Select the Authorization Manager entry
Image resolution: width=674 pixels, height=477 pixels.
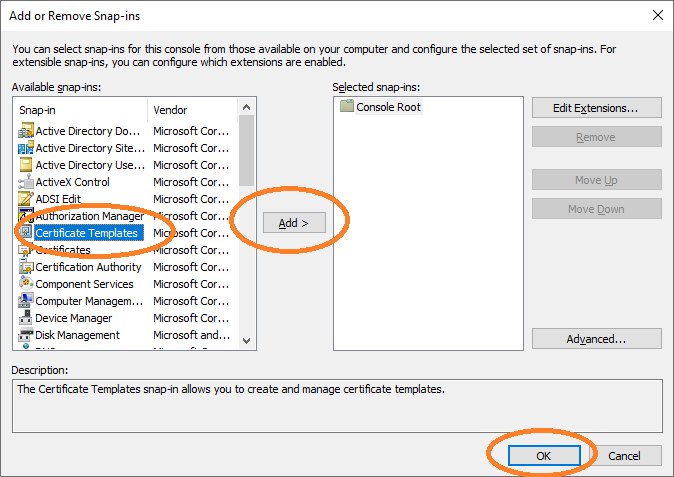pos(89,216)
